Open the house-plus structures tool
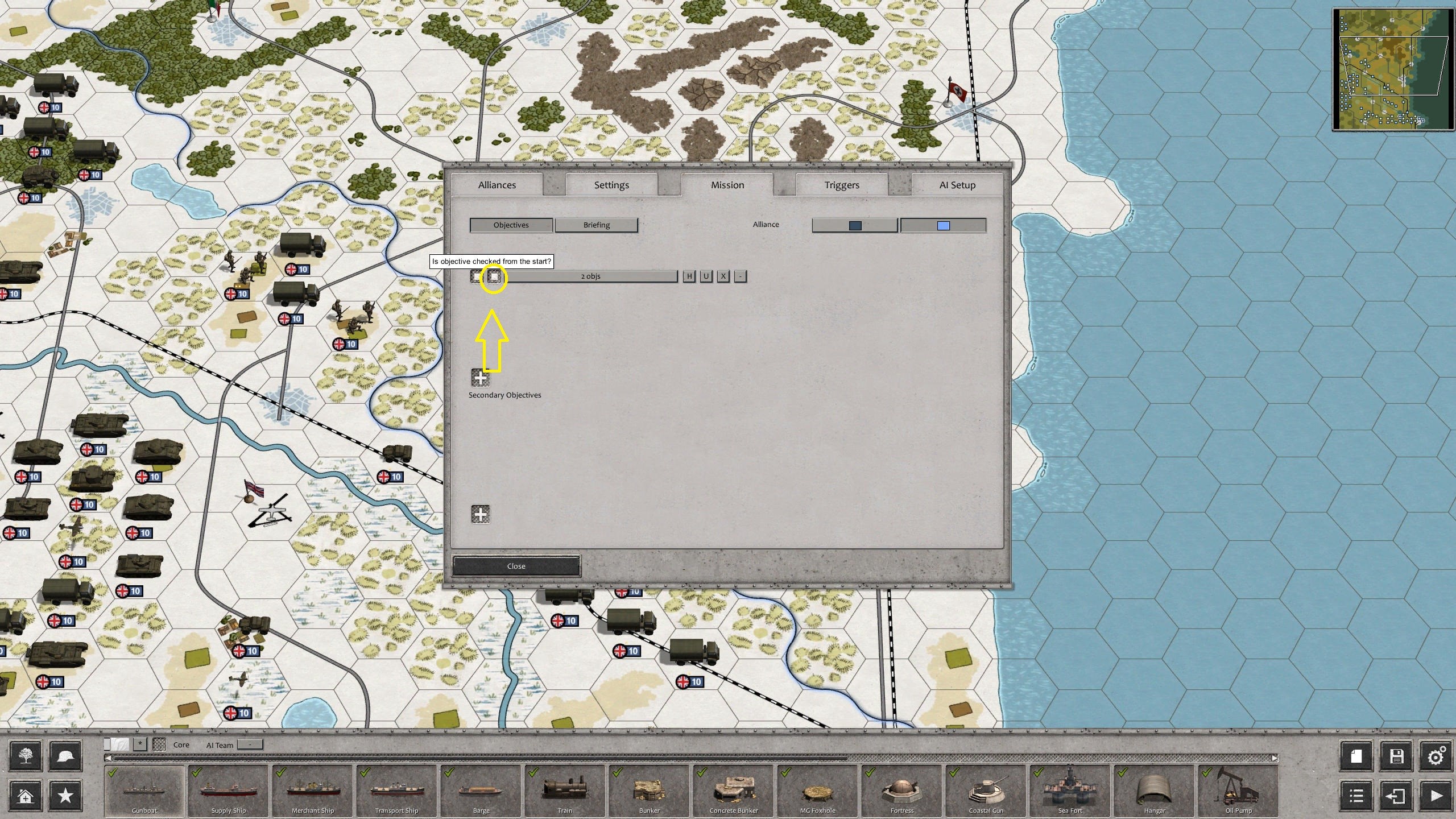Image resolution: width=1456 pixels, height=819 pixels. [x=25, y=795]
